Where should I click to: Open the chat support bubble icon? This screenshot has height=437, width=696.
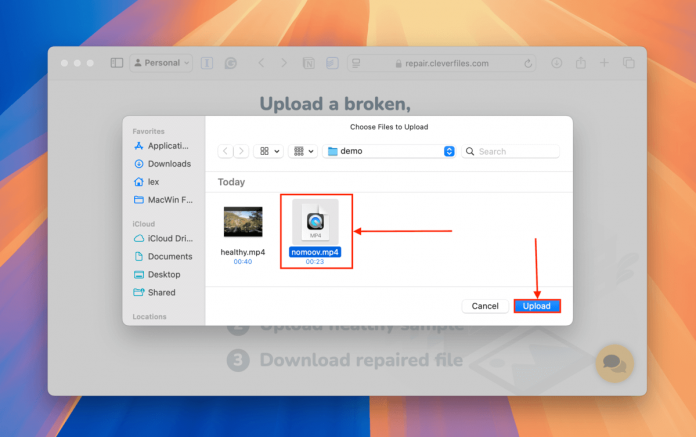coord(614,364)
